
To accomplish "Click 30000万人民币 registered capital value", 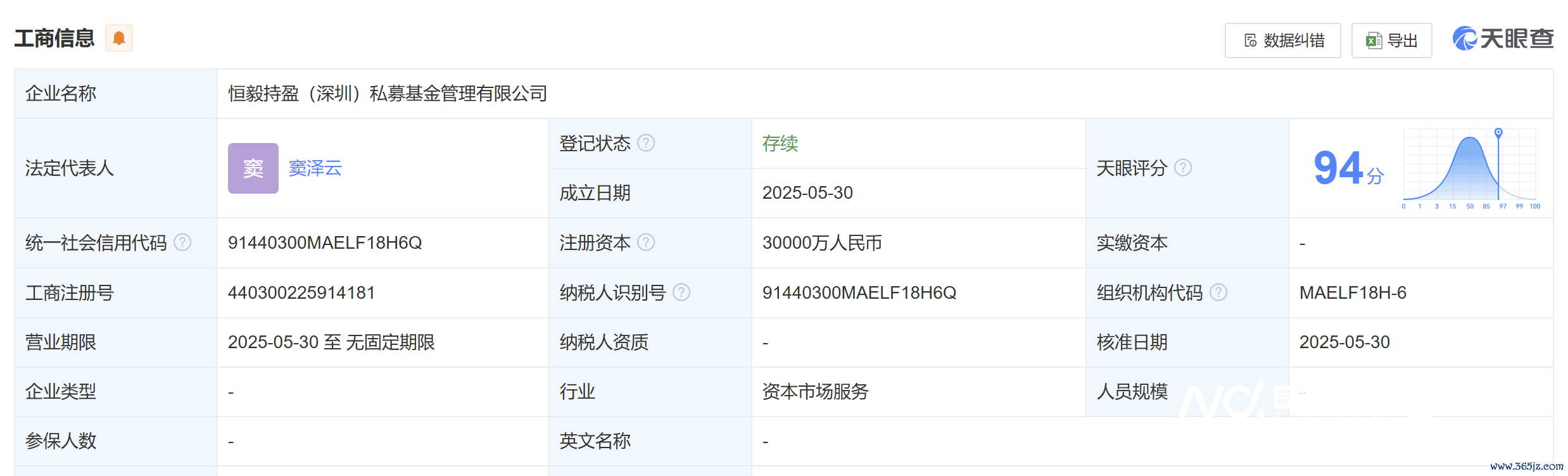I will tap(822, 243).
